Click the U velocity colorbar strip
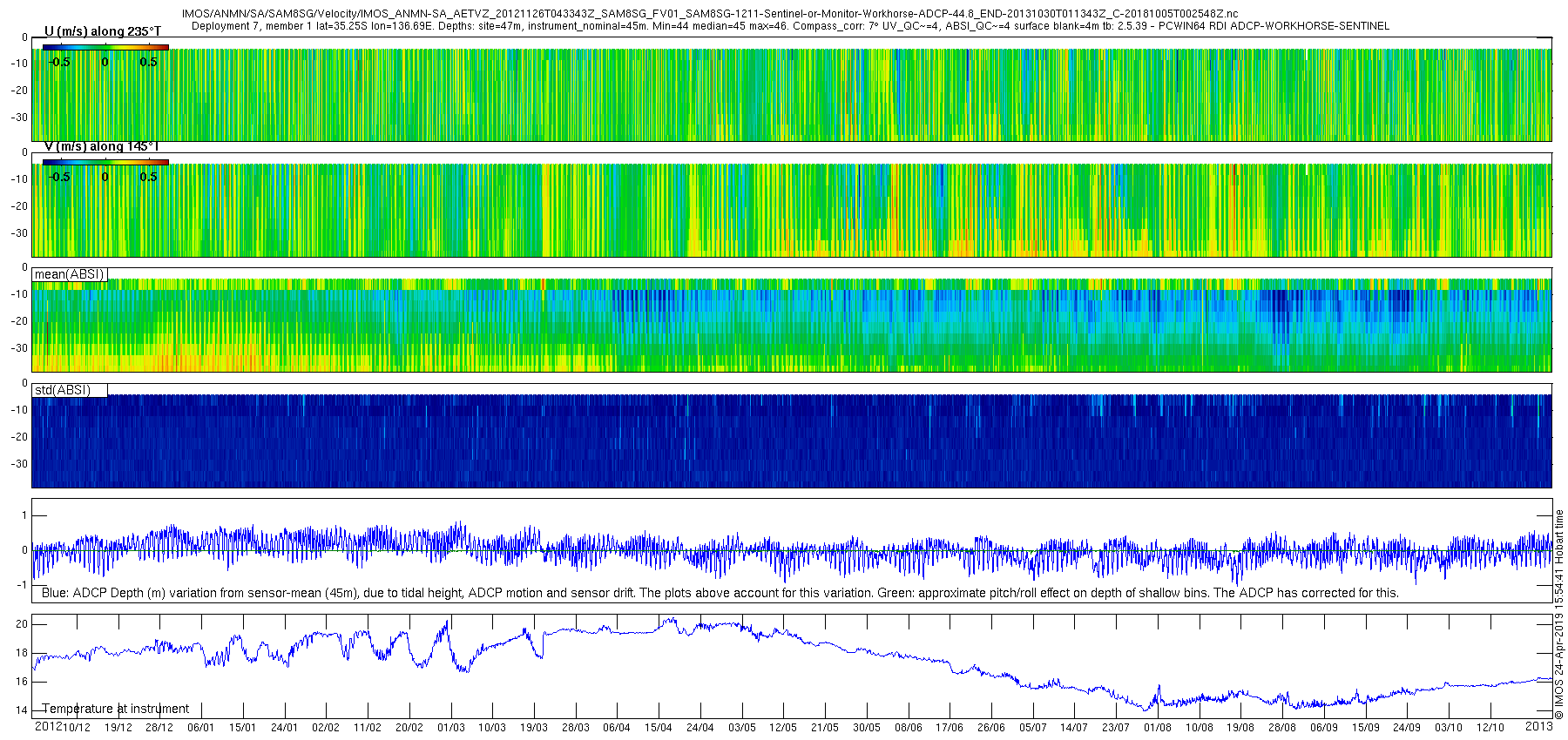The width and height of the screenshot is (1568, 740). pyautogui.click(x=105, y=47)
